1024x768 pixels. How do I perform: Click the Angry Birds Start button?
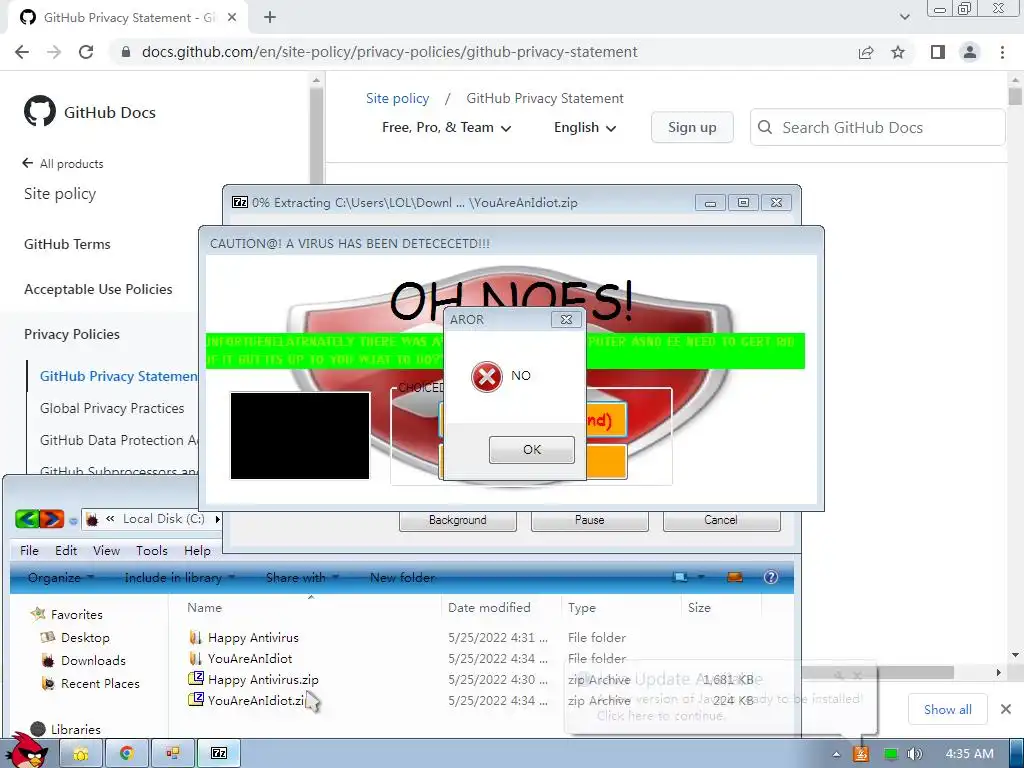pos(27,749)
